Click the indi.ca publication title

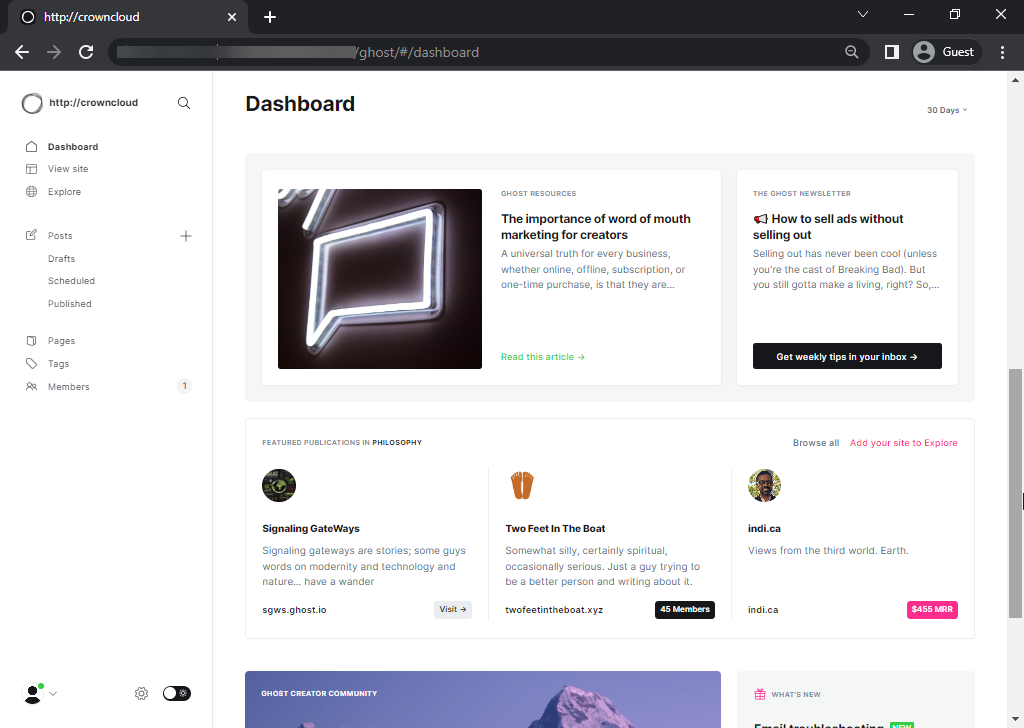pyautogui.click(x=764, y=528)
